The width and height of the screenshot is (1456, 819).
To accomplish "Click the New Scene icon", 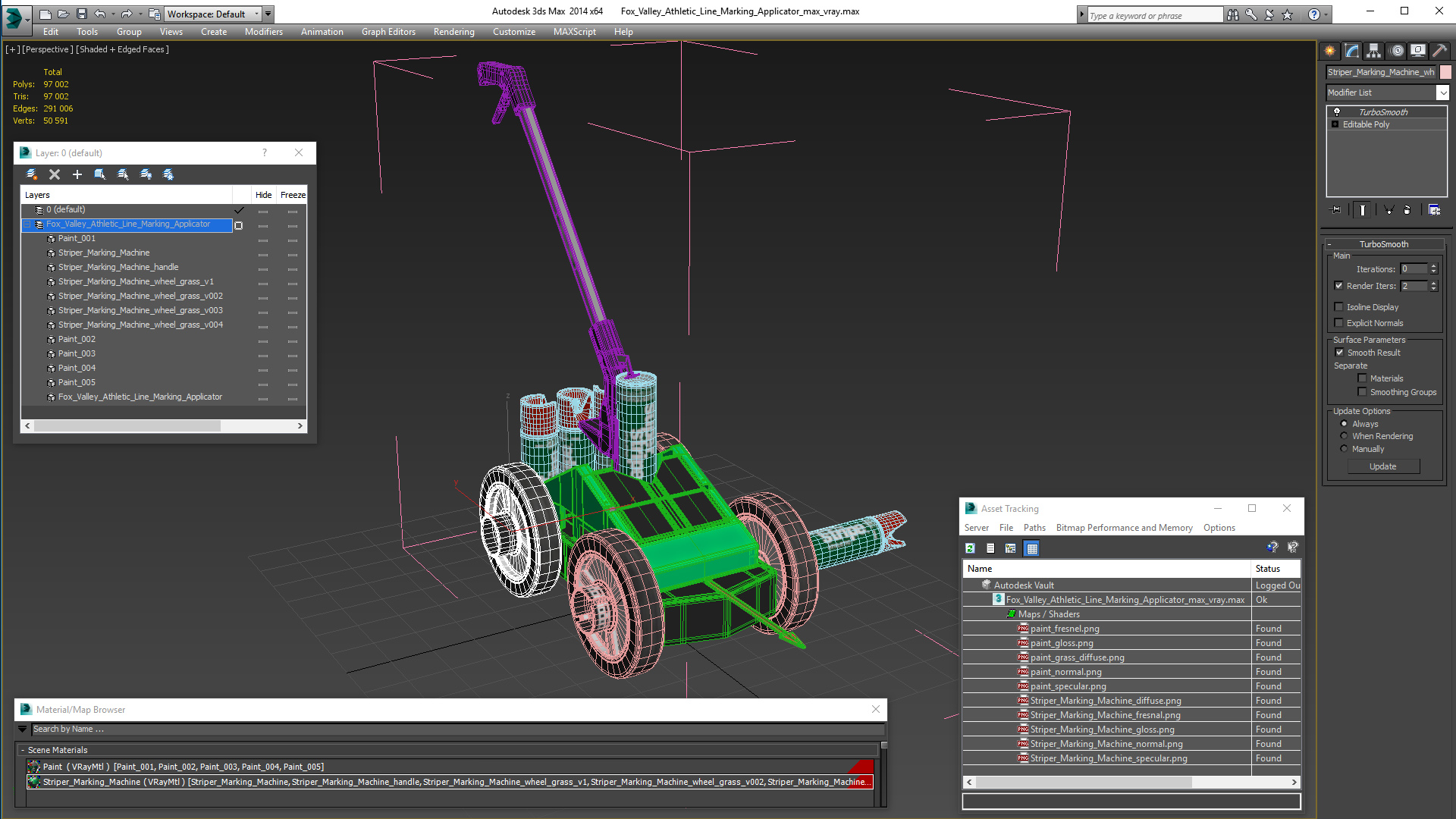I will [x=45, y=14].
